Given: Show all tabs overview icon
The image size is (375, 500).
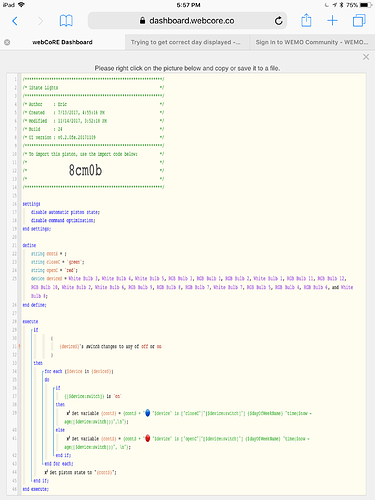Looking at the screenshot, I should pos(359,21).
